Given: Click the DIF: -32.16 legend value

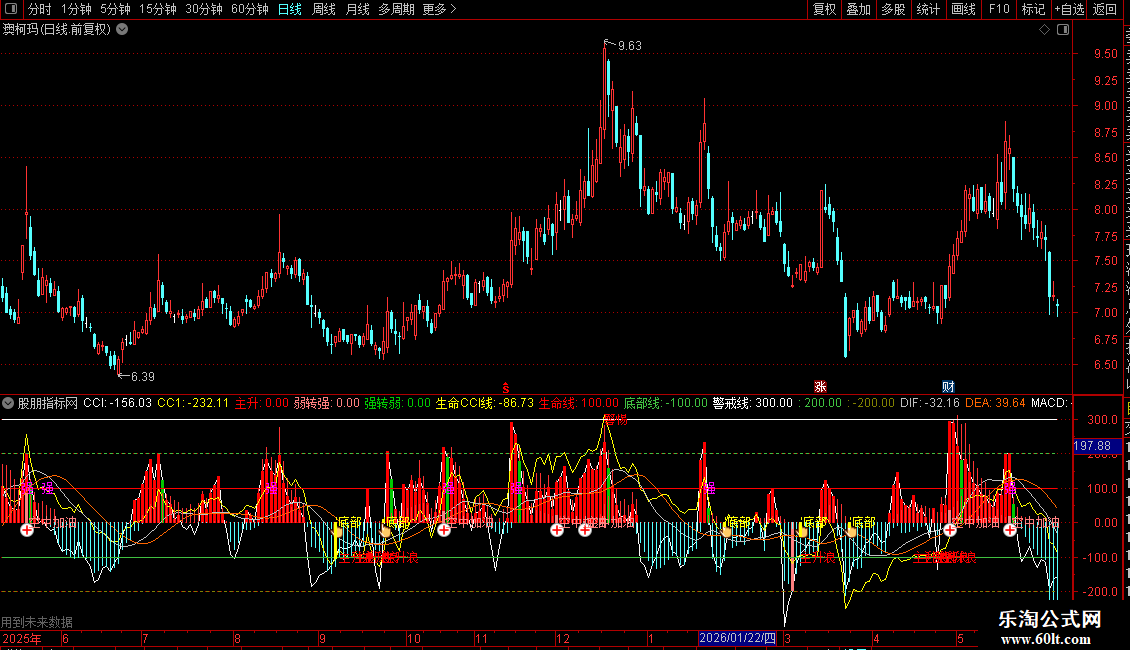Looking at the screenshot, I should coord(930,403).
